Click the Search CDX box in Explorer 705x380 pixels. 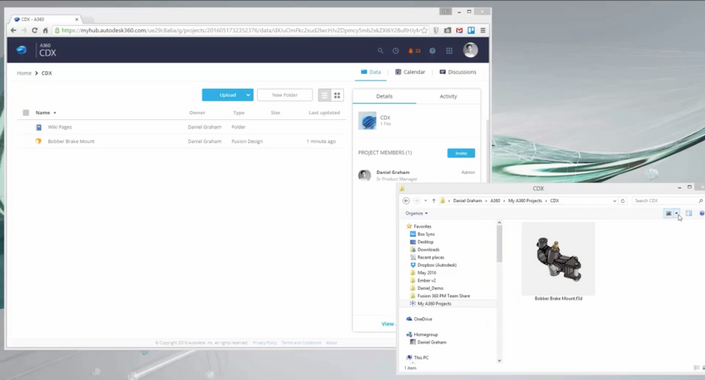click(x=667, y=201)
